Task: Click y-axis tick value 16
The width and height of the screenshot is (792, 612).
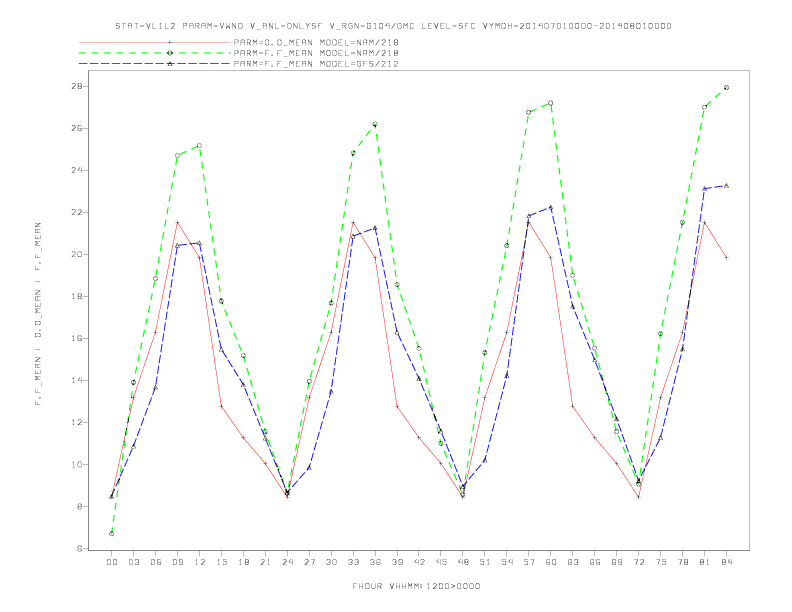Action: coord(77,338)
